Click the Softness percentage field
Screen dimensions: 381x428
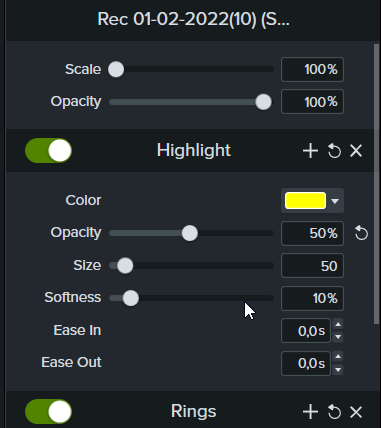pyautogui.click(x=312, y=298)
